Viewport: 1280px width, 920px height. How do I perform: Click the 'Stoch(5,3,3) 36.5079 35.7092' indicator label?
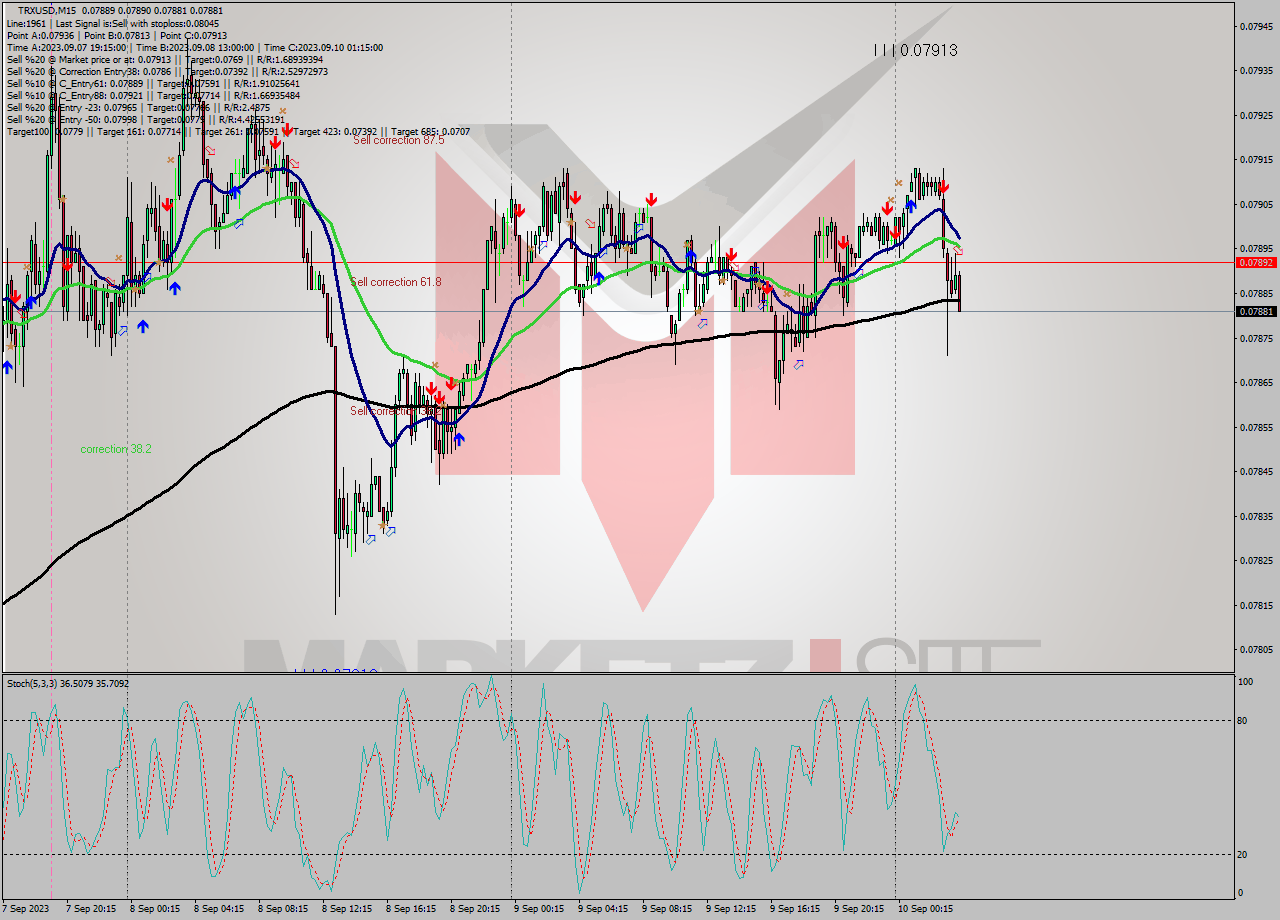click(68, 684)
